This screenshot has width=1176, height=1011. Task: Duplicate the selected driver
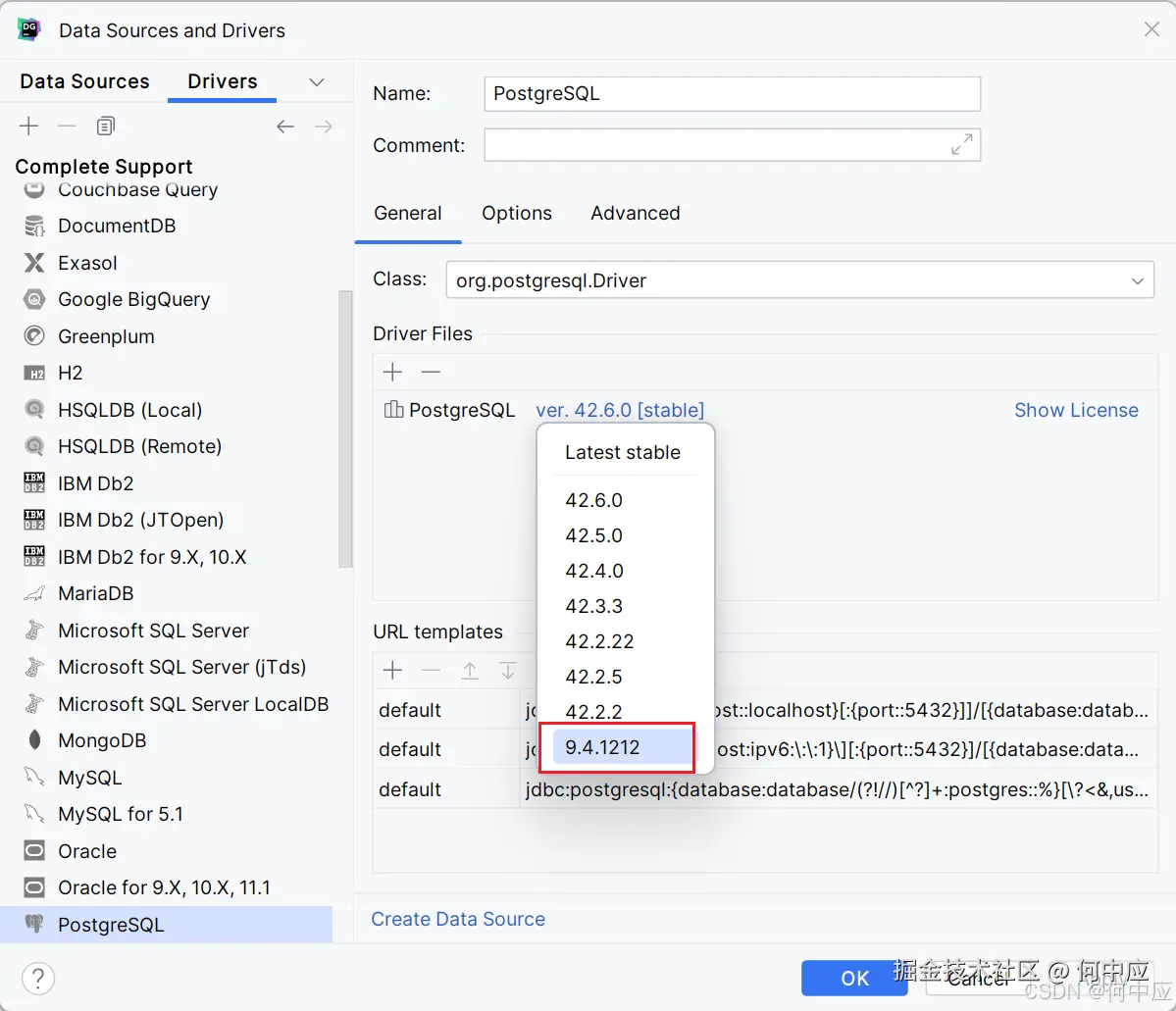(106, 126)
